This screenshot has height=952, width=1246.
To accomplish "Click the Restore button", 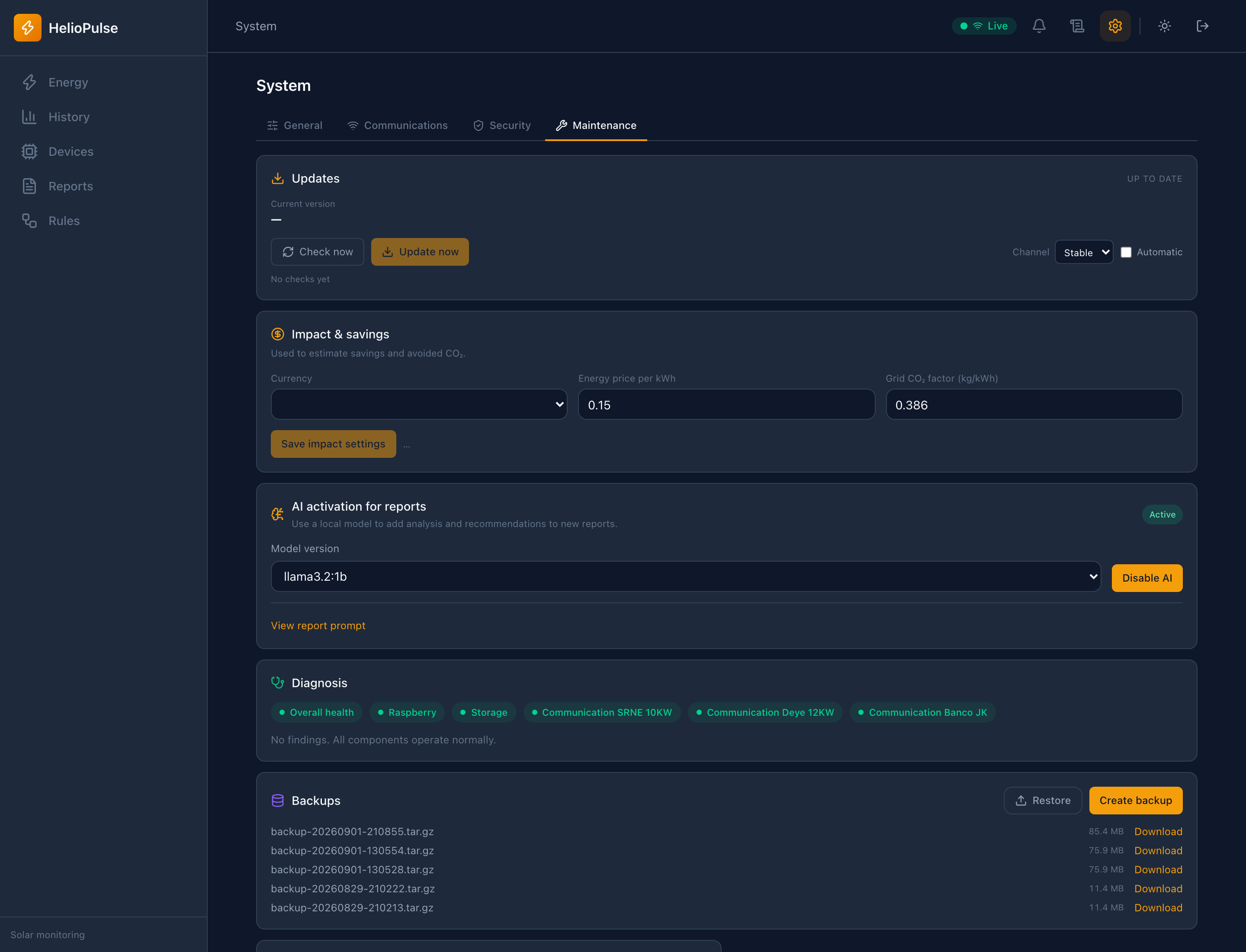I will tap(1043, 801).
